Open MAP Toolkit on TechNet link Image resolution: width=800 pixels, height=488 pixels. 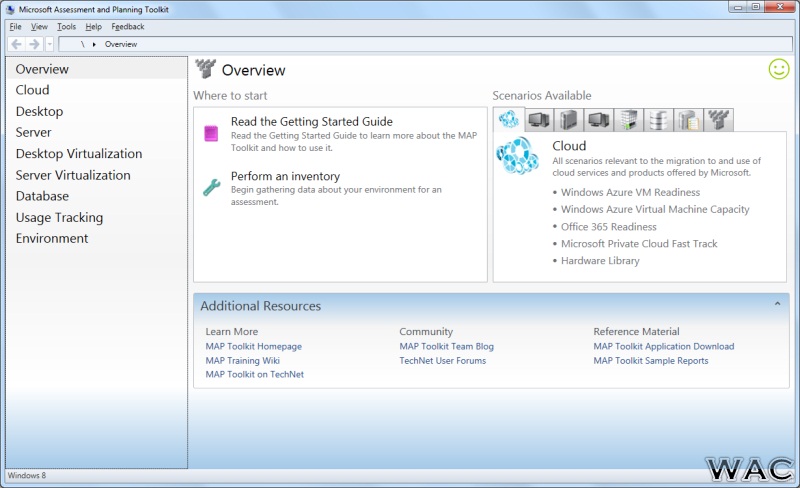(x=255, y=374)
